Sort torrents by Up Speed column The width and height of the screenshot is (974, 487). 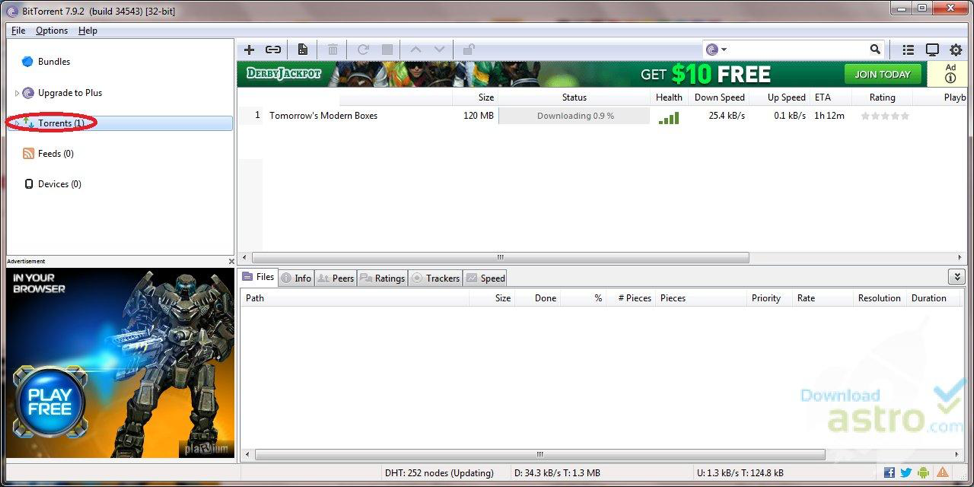[x=786, y=97]
